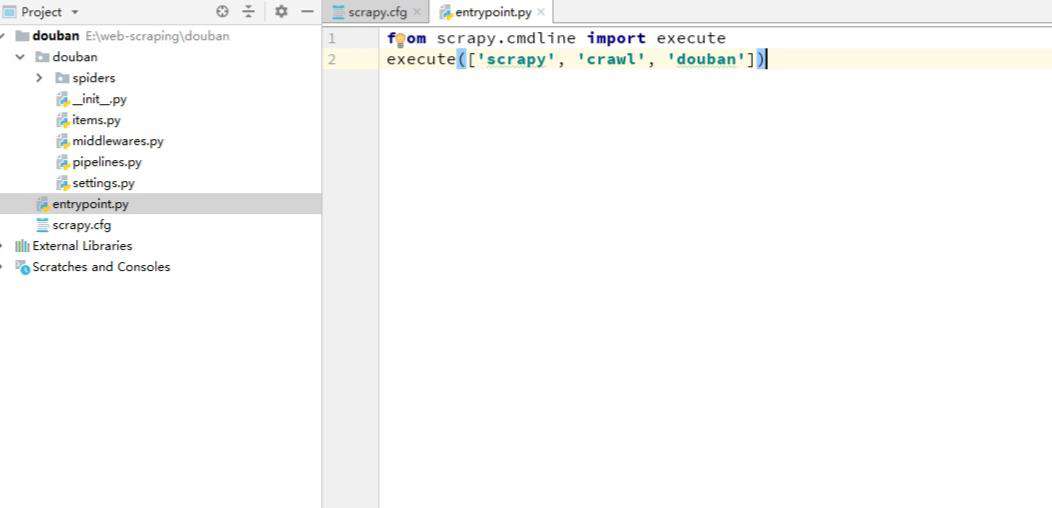Select items.py in project tree
Viewport: 1052px width, 508px height.
(x=97, y=120)
